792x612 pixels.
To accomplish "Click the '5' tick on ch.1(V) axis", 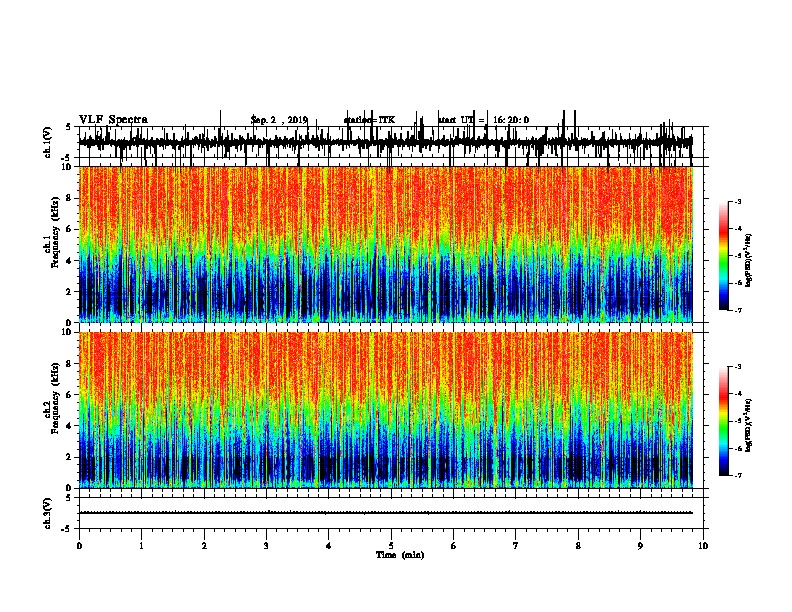I will tap(68, 127).
